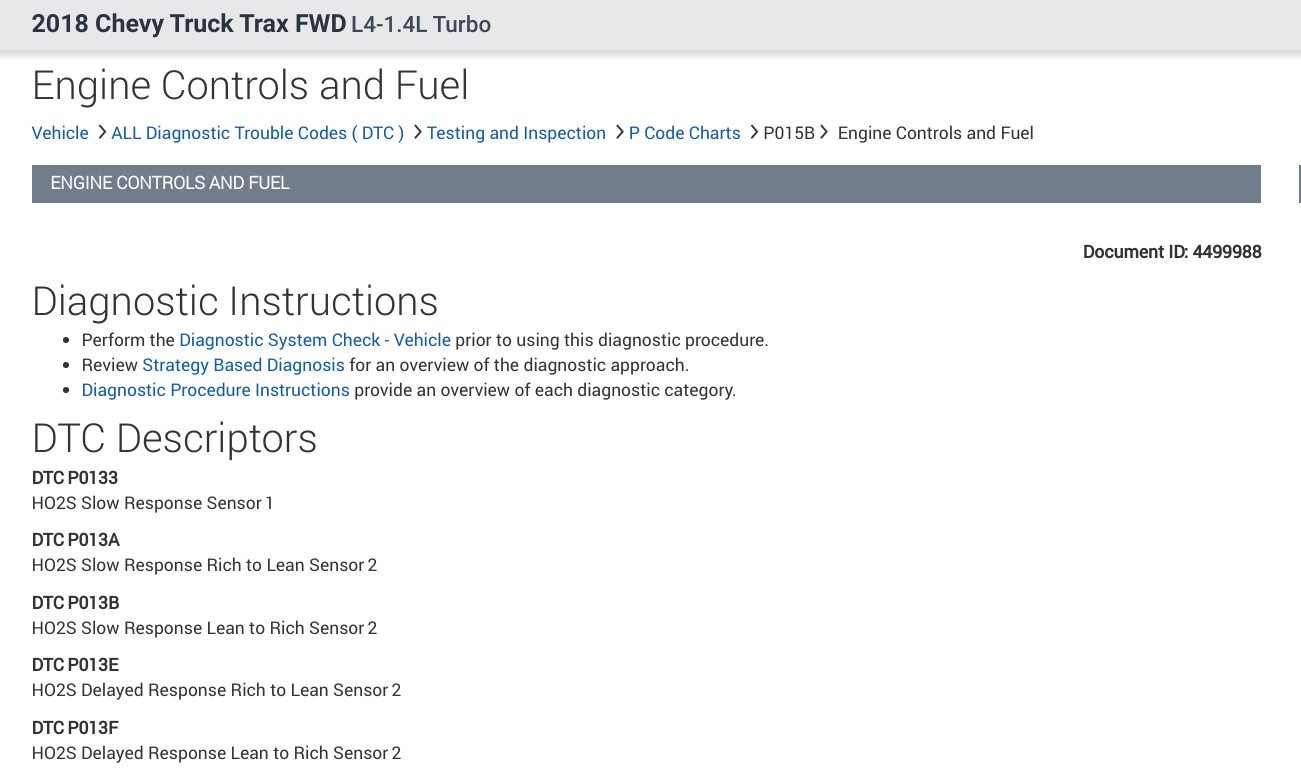The width and height of the screenshot is (1301, 778).
Task: Navigate to Testing and Inspection breadcrumb
Action: [516, 133]
